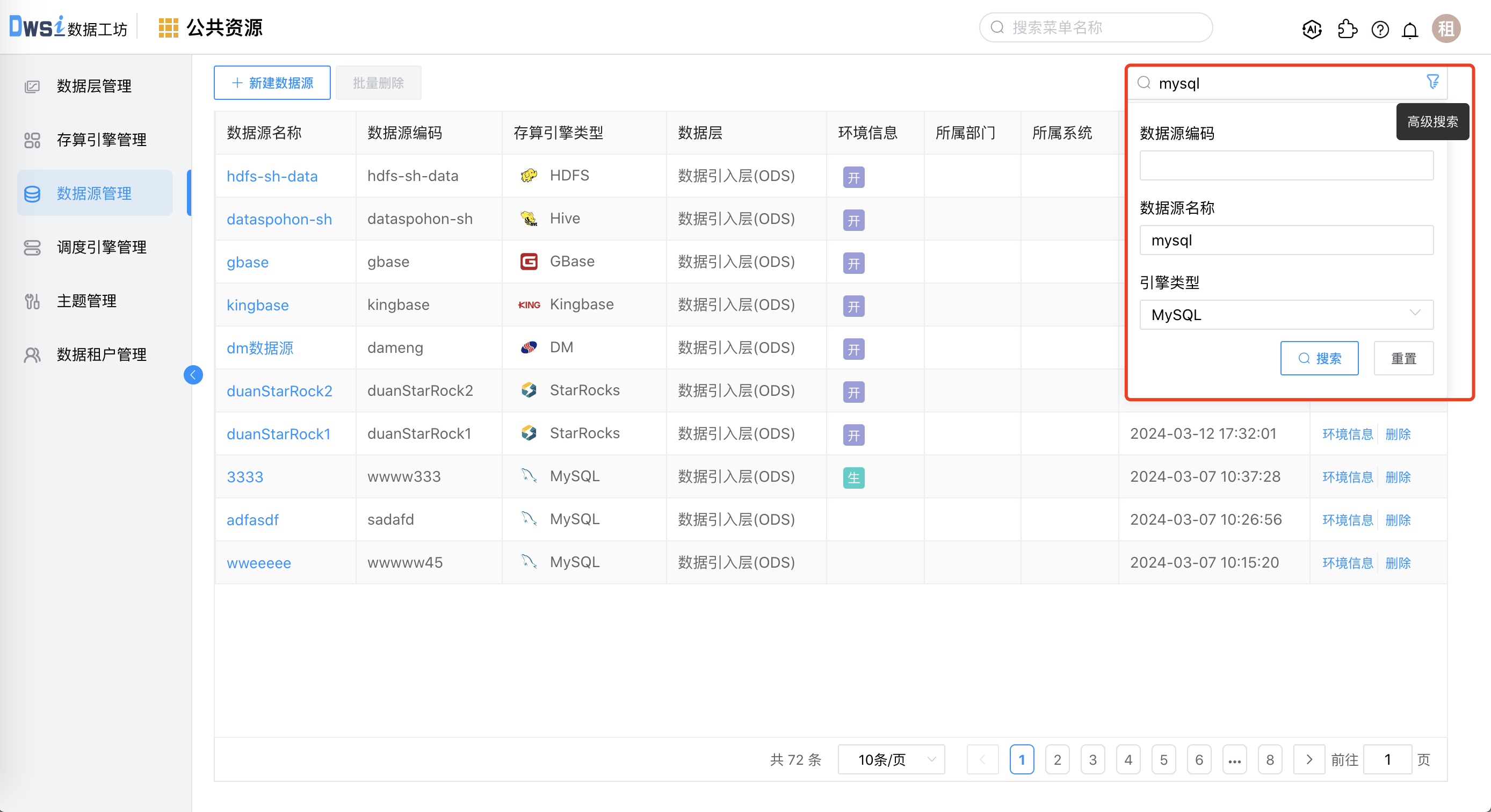Click the 重置 reset button
This screenshot has height=812, width=1491.
pyautogui.click(x=1403, y=358)
